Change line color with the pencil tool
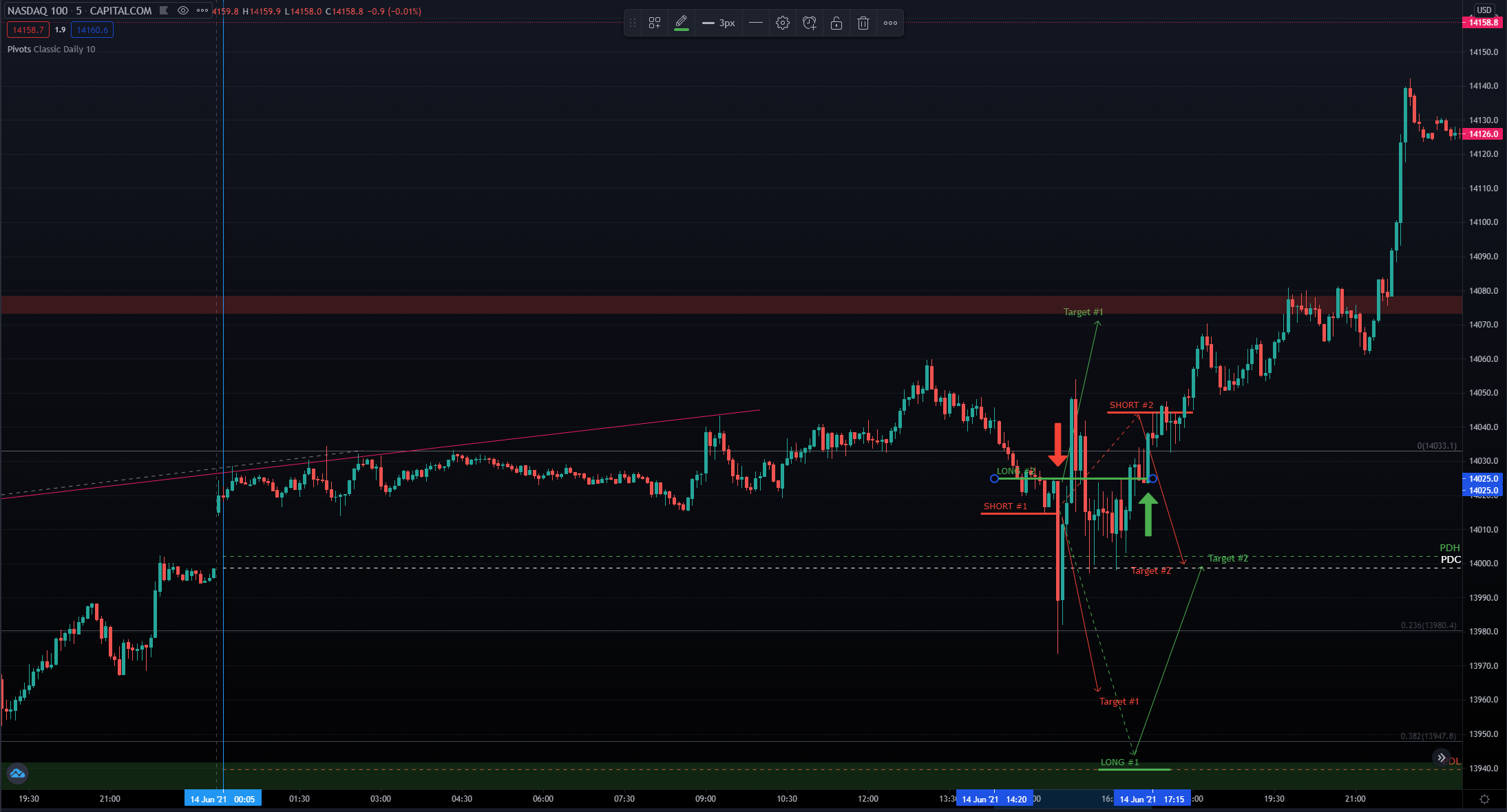Viewport: 1507px width, 812px height. click(681, 22)
